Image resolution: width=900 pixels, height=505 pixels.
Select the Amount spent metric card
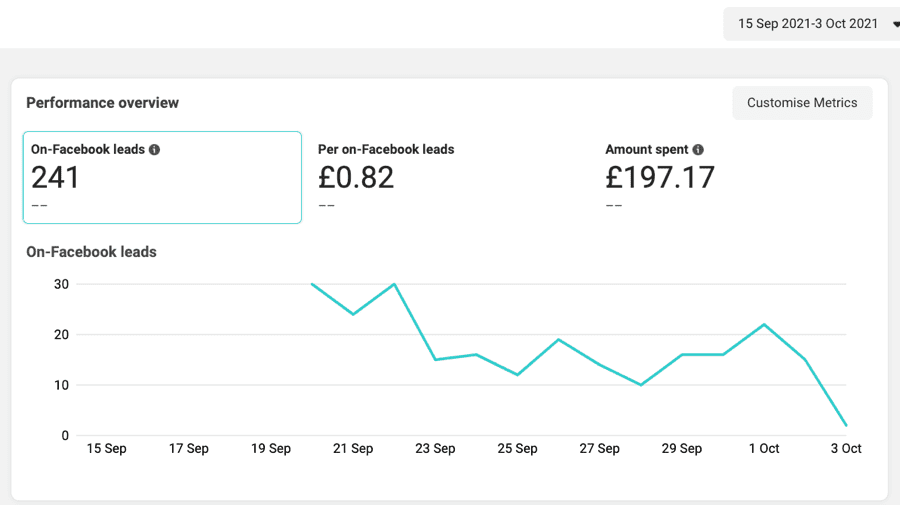(x=736, y=177)
